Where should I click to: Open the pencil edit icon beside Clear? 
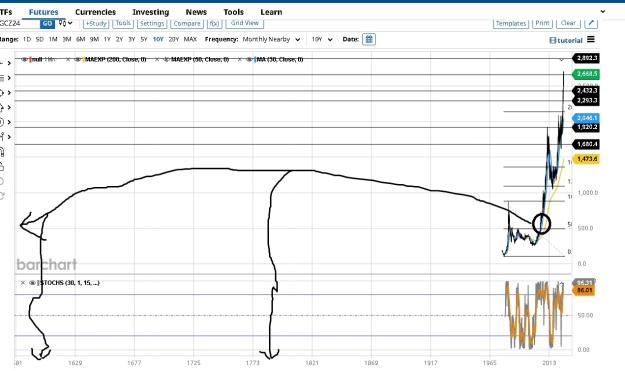(591, 23)
